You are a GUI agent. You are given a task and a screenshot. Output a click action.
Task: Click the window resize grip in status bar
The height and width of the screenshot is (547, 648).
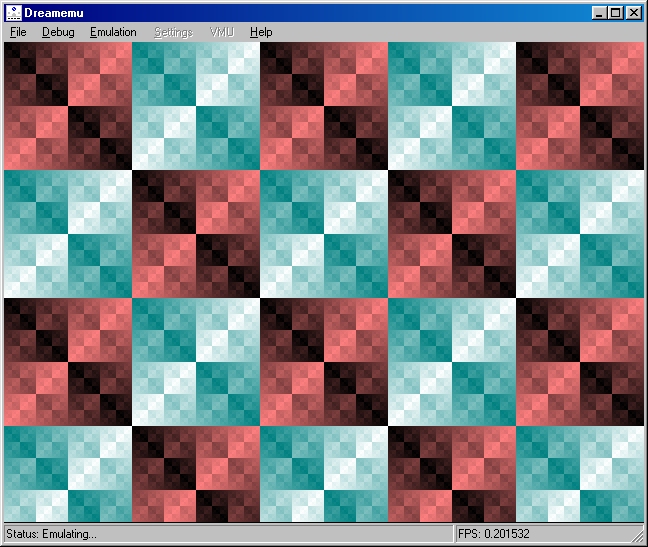point(638,536)
